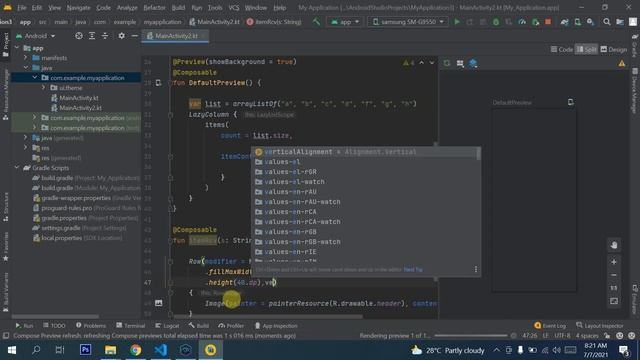Switch editor to Design view

coord(613,49)
